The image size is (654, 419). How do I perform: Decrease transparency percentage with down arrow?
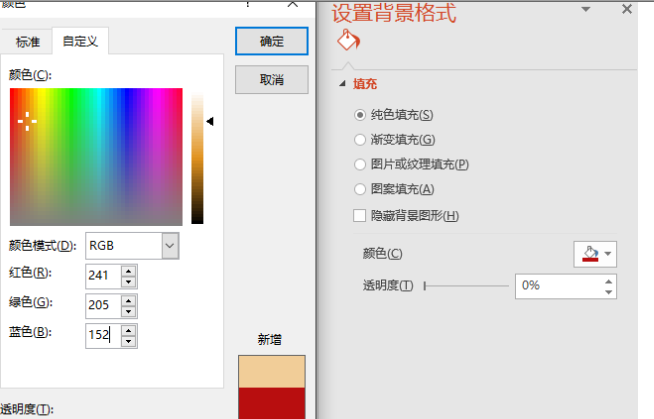click(x=609, y=292)
